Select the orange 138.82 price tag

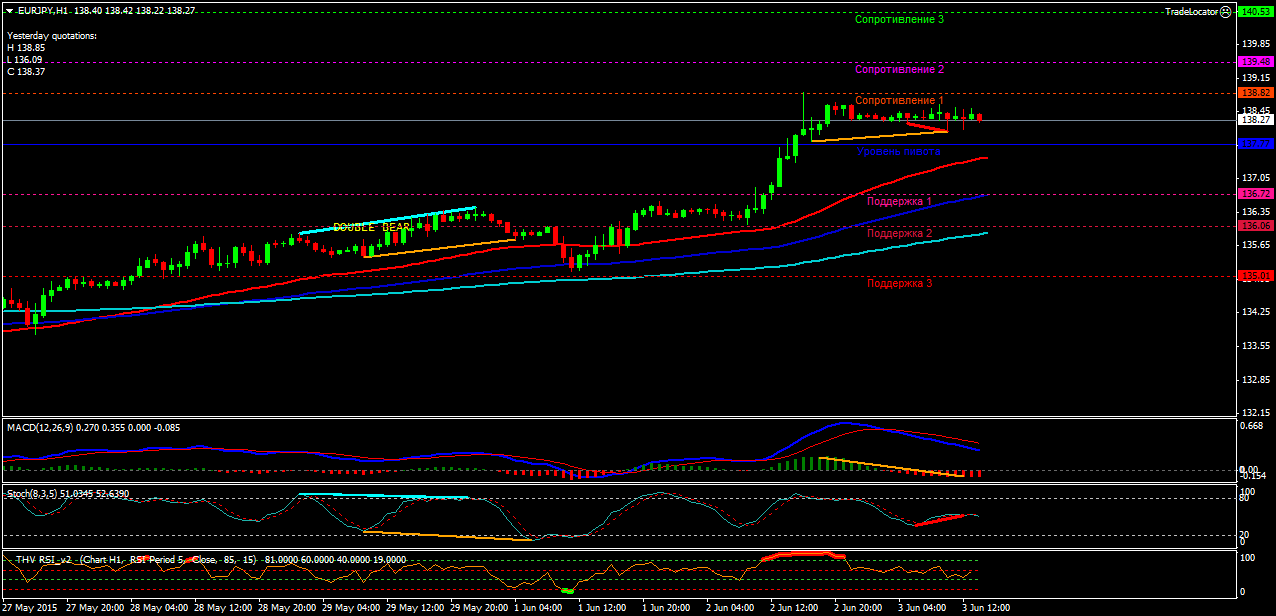1254,92
